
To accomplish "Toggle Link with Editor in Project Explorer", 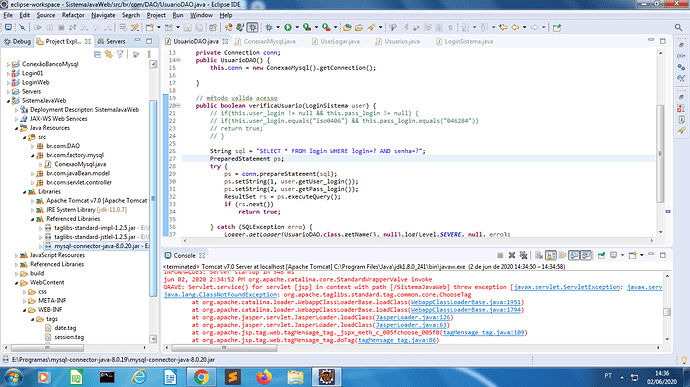I will [x=108, y=54].
